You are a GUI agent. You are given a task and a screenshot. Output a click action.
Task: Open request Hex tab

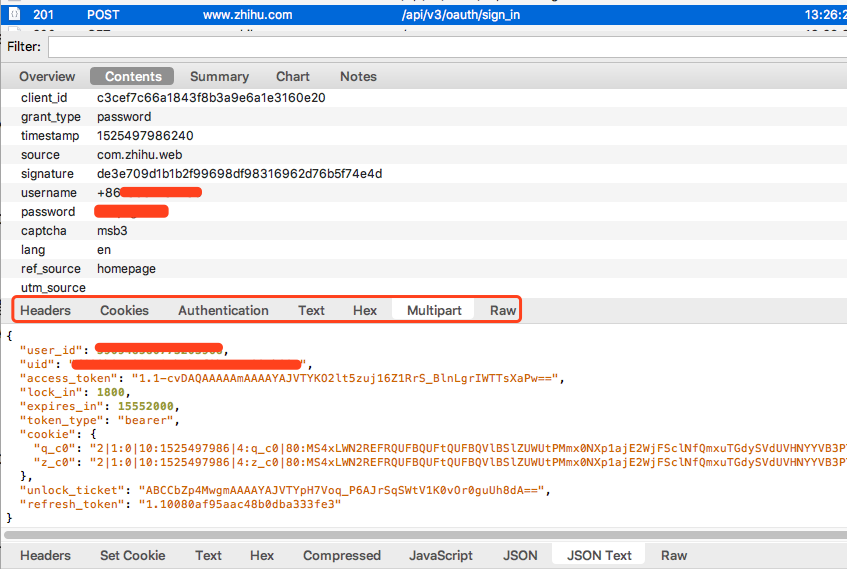tap(365, 311)
